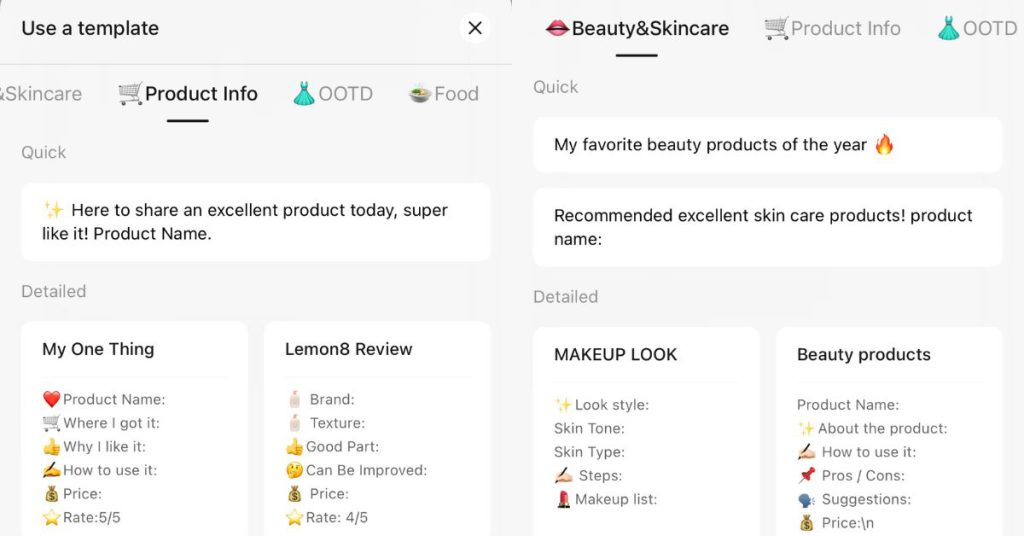Select the Beauty&Skincare tab
The image size is (1024, 536).
tap(637, 29)
